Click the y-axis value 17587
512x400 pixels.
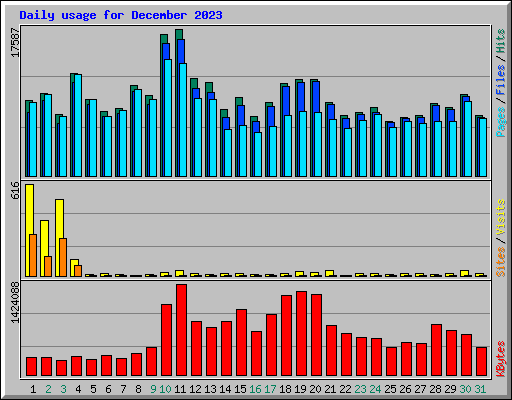(x=16, y=42)
